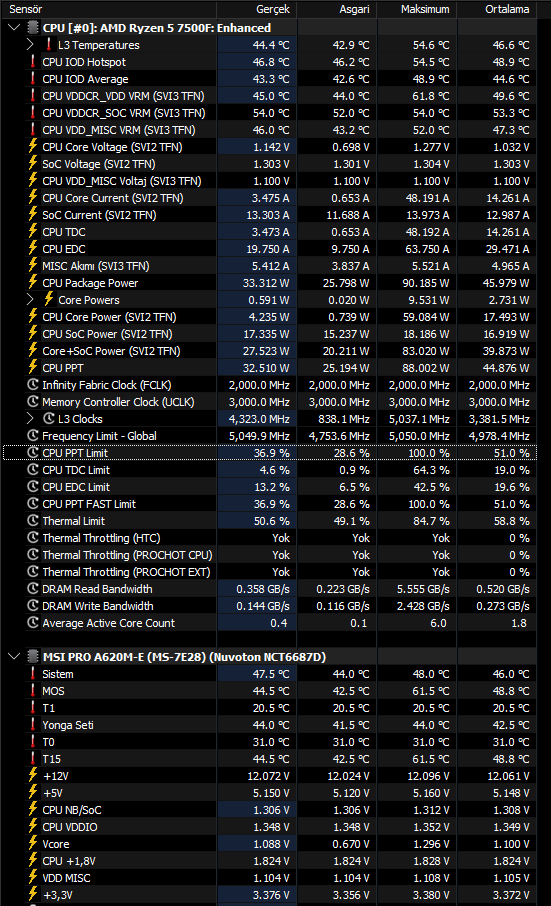Click clock icon of Thermal Throttling (HTC)
Screen dimensions: 551x906
tap(33, 537)
